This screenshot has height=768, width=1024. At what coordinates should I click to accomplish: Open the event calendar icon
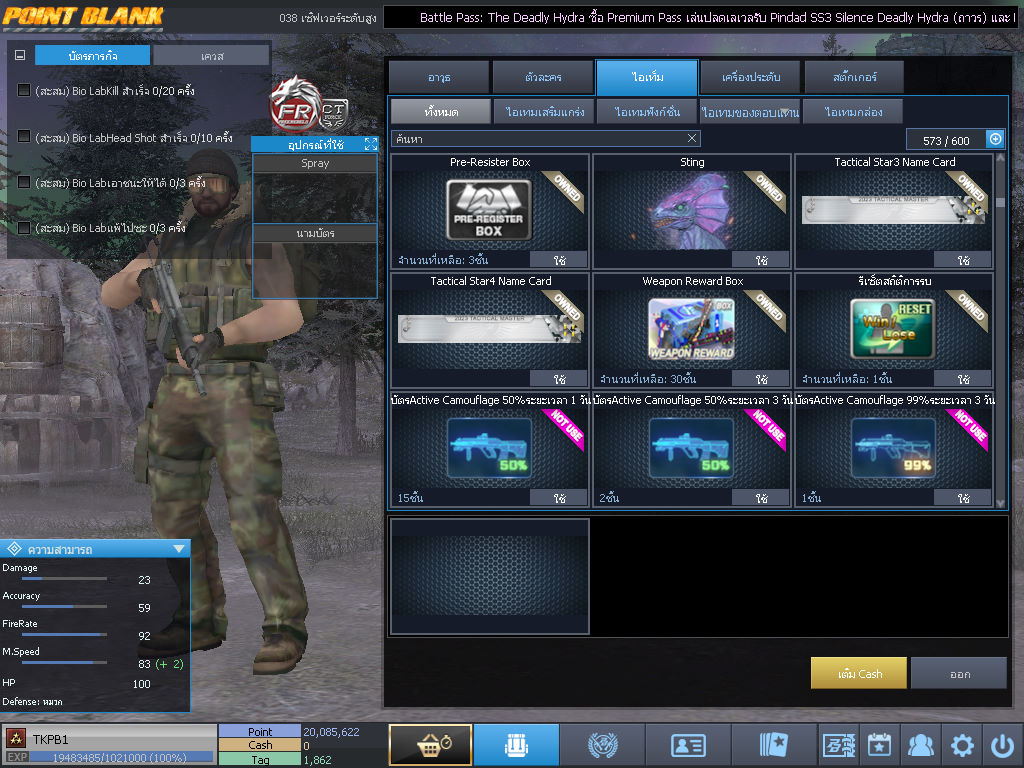(879, 744)
